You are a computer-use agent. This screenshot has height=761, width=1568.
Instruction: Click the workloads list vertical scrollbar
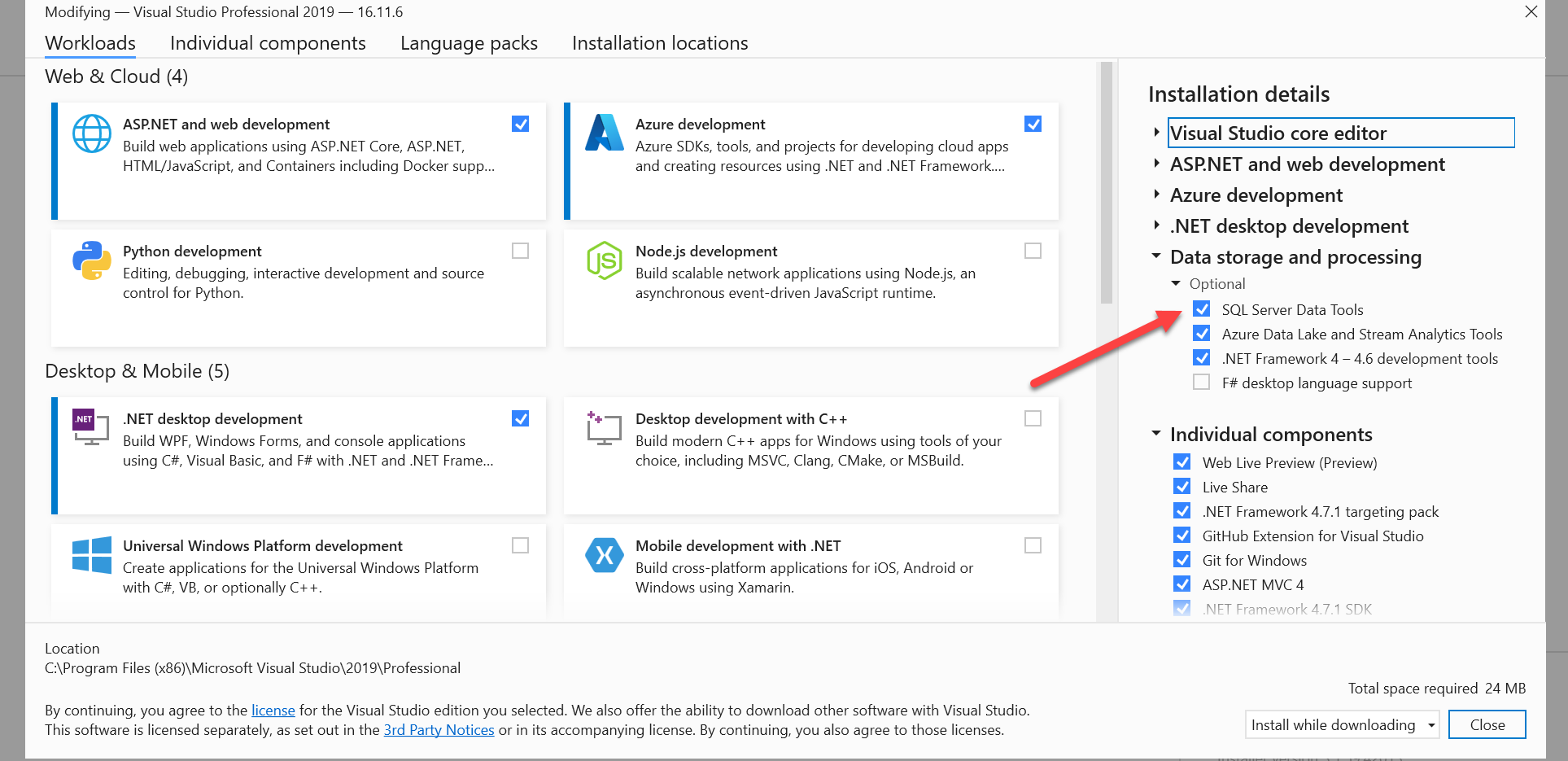[1106, 183]
